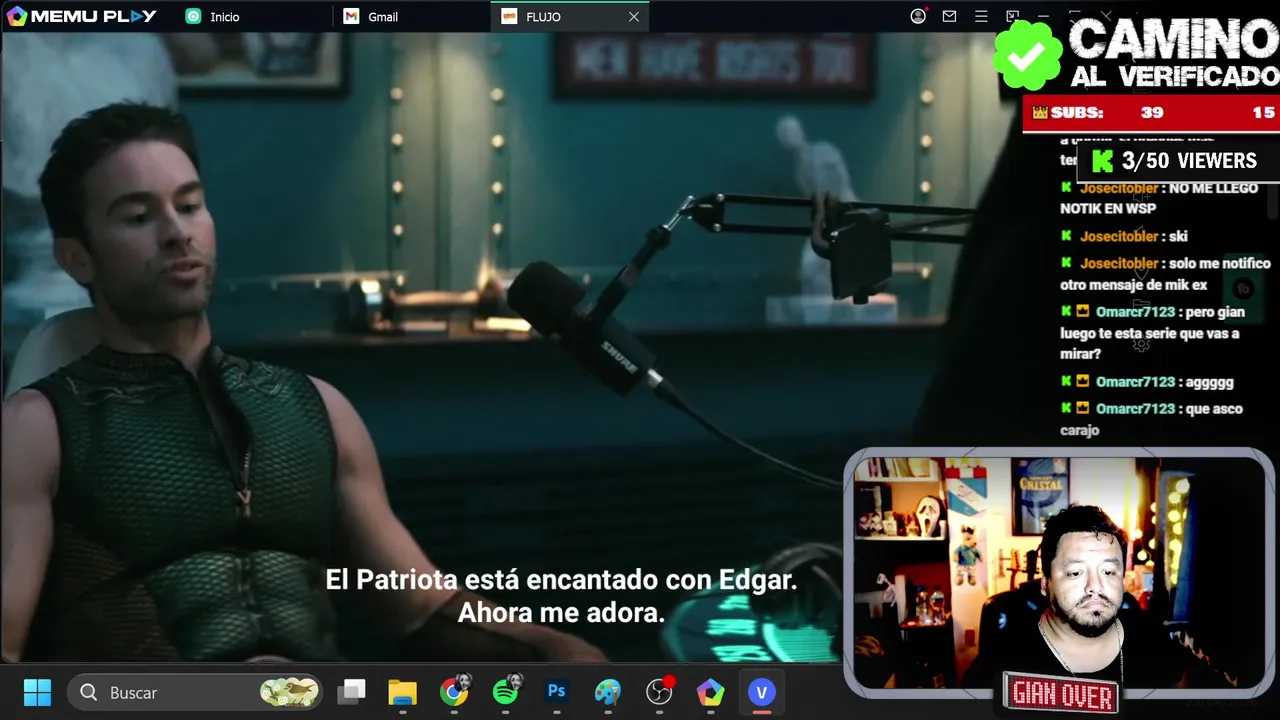This screenshot has height=720, width=1280.
Task: Open the colorful pentagon app in taskbar
Action: 711,692
